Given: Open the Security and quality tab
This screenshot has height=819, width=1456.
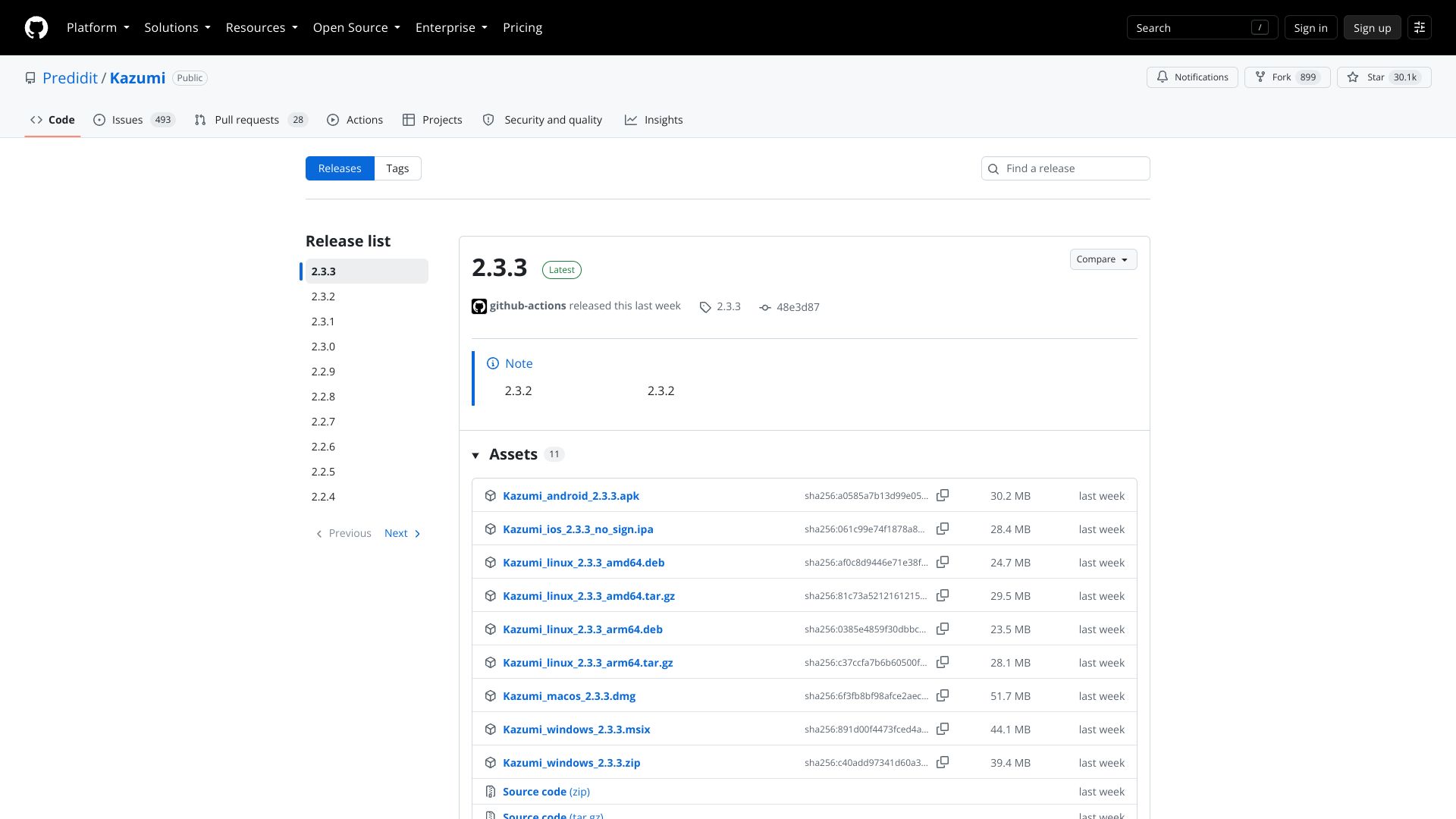Looking at the screenshot, I should click(x=542, y=120).
